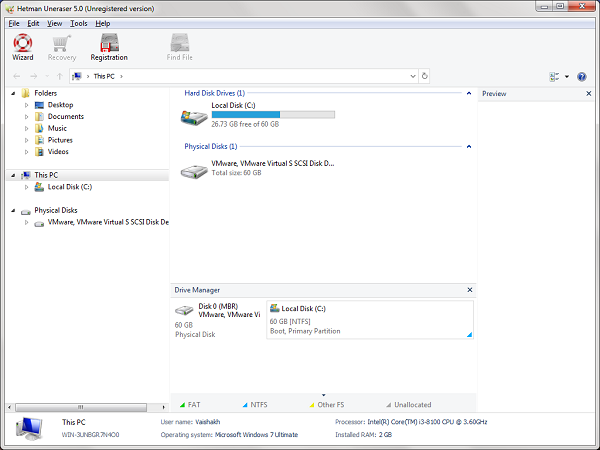Close the Preview panel
The width and height of the screenshot is (600, 450).
pos(589,93)
